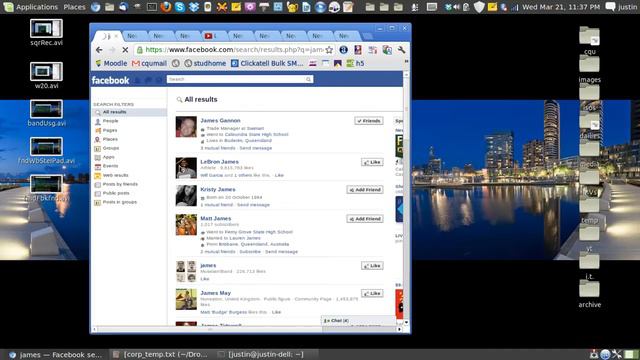This screenshot has height=360, width=640.
Task: Open the Moodle bookmark
Action: click(111, 63)
